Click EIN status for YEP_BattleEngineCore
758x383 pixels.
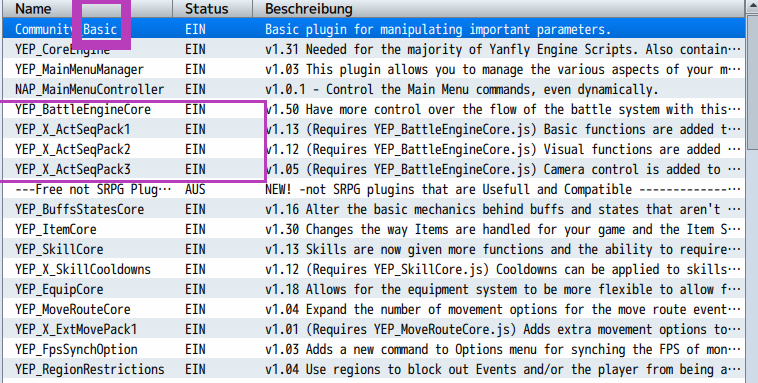click(x=195, y=109)
